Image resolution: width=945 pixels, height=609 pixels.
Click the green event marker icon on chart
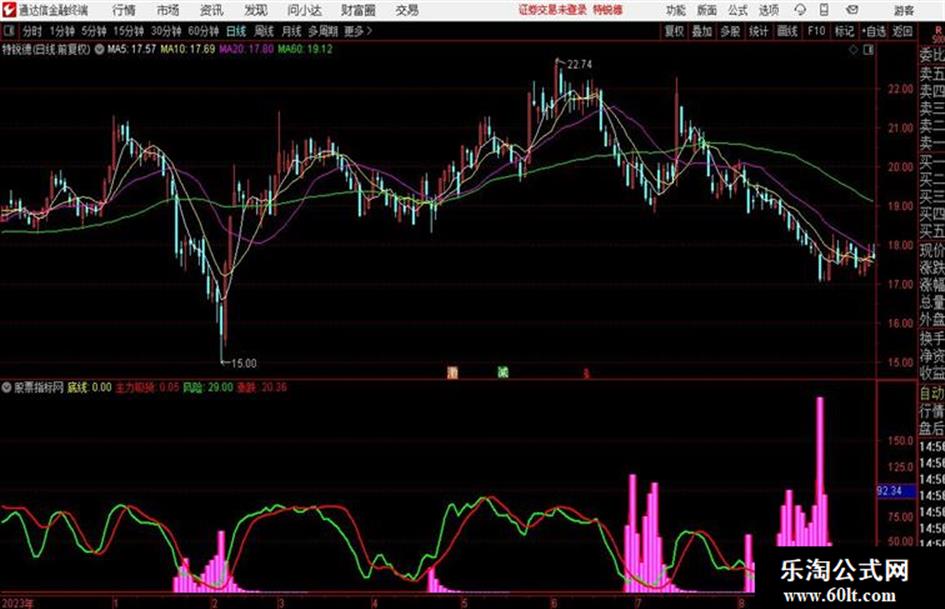[503, 373]
